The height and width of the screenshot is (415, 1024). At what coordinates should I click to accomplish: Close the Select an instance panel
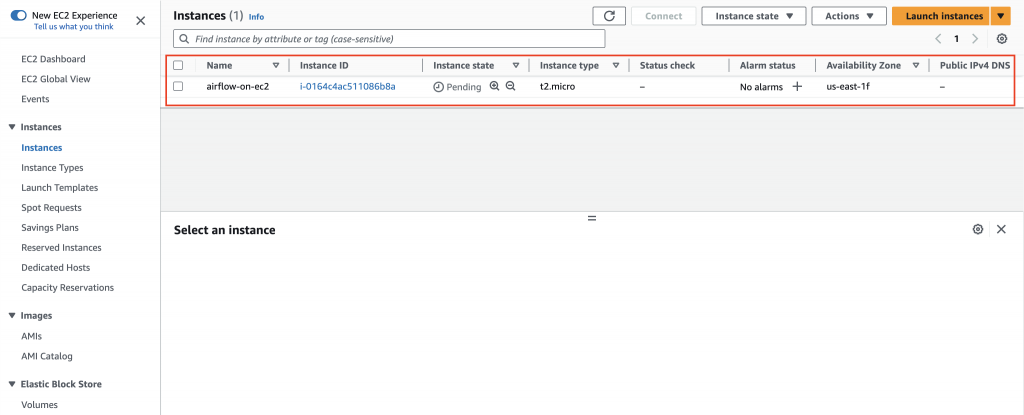1001,229
